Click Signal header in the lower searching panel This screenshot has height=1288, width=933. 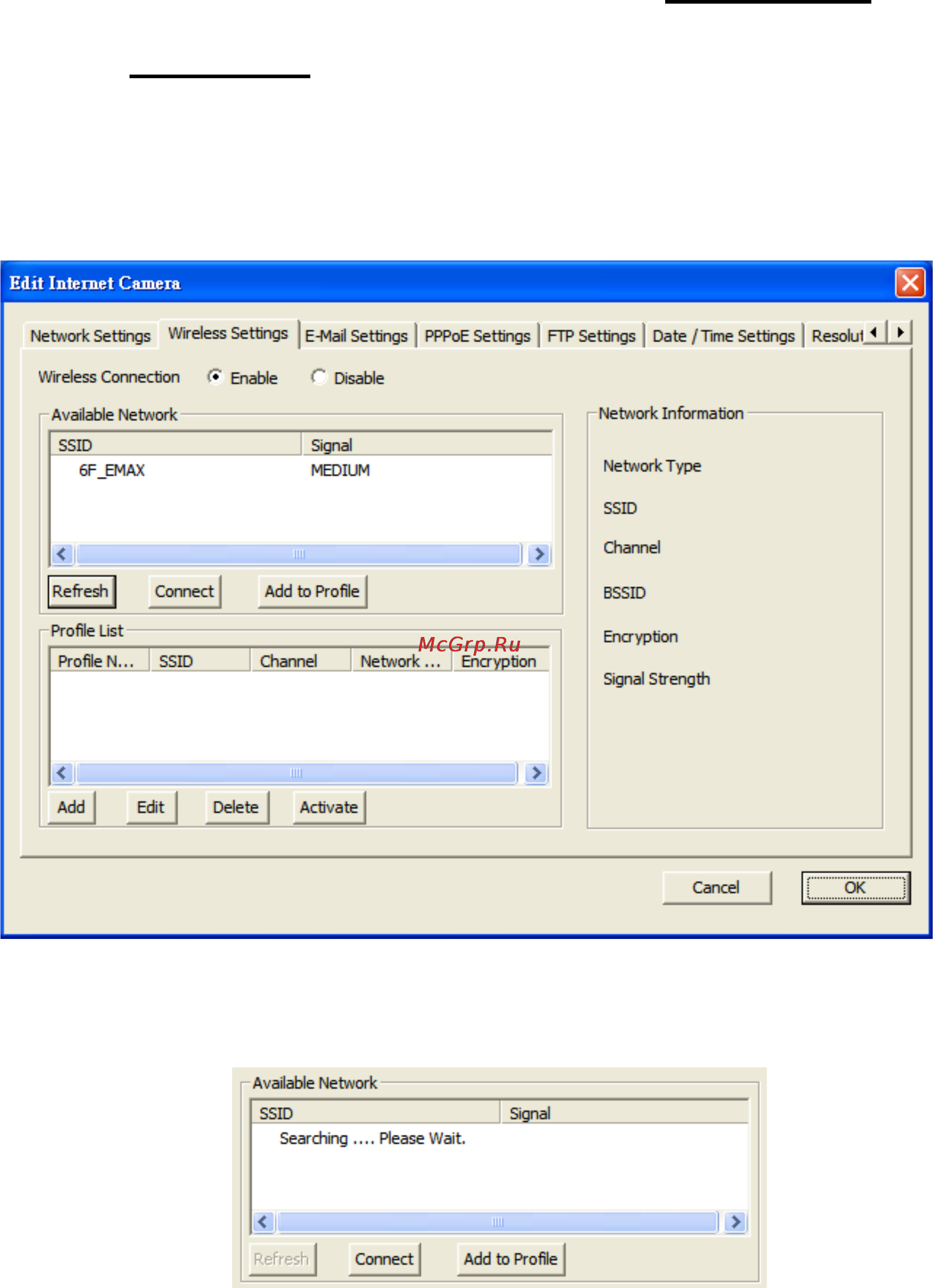(x=624, y=1113)
